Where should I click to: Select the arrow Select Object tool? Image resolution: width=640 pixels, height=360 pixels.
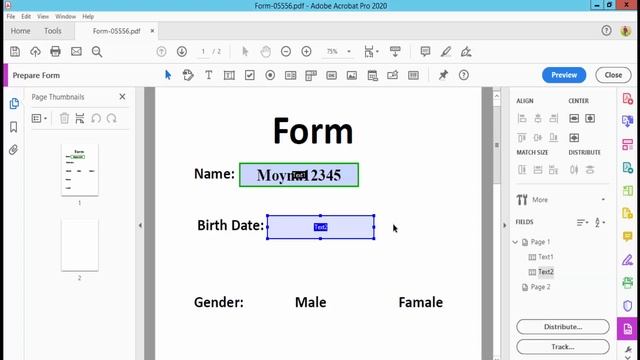point(168,75)
